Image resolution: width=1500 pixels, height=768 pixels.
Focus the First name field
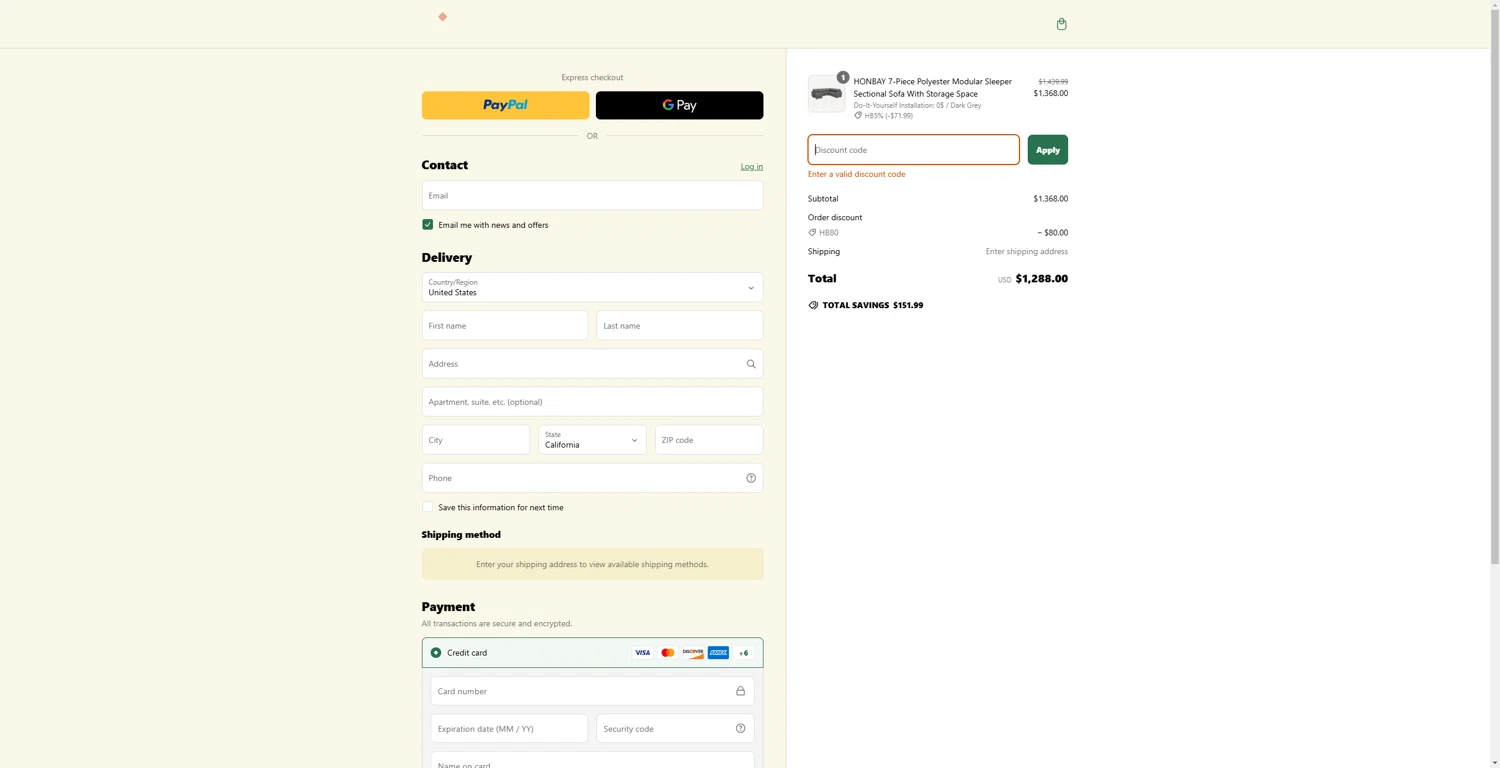point(505,326)
